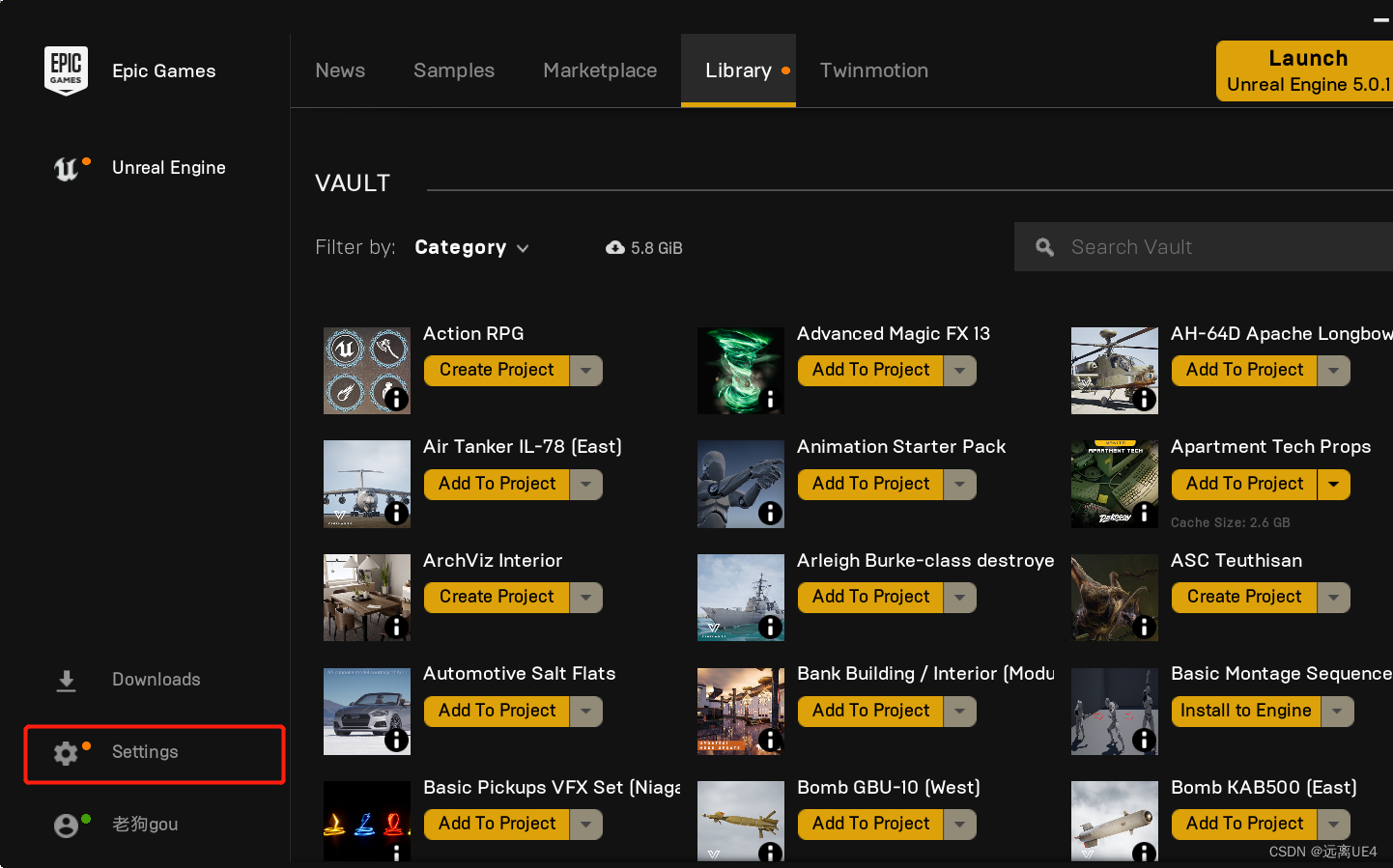This screenshot has height=868, width=1393.
Task: Add Basic Pickups VFX Set to project
Action: point(497,825)
